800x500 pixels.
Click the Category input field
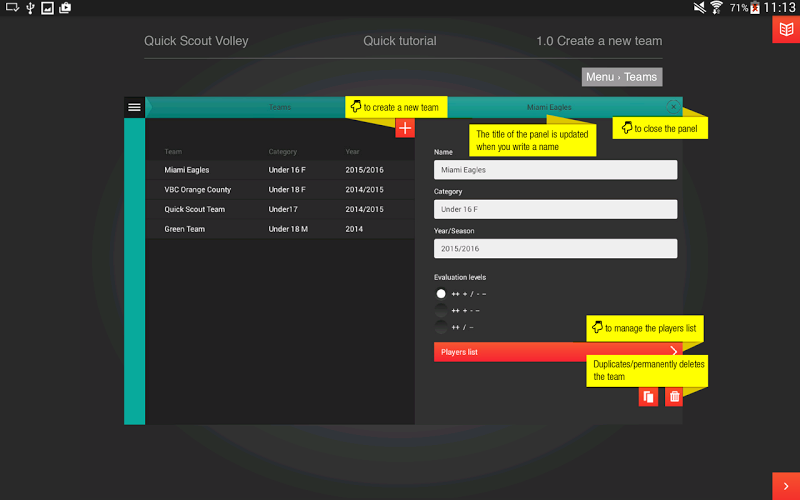click(556, 209)
